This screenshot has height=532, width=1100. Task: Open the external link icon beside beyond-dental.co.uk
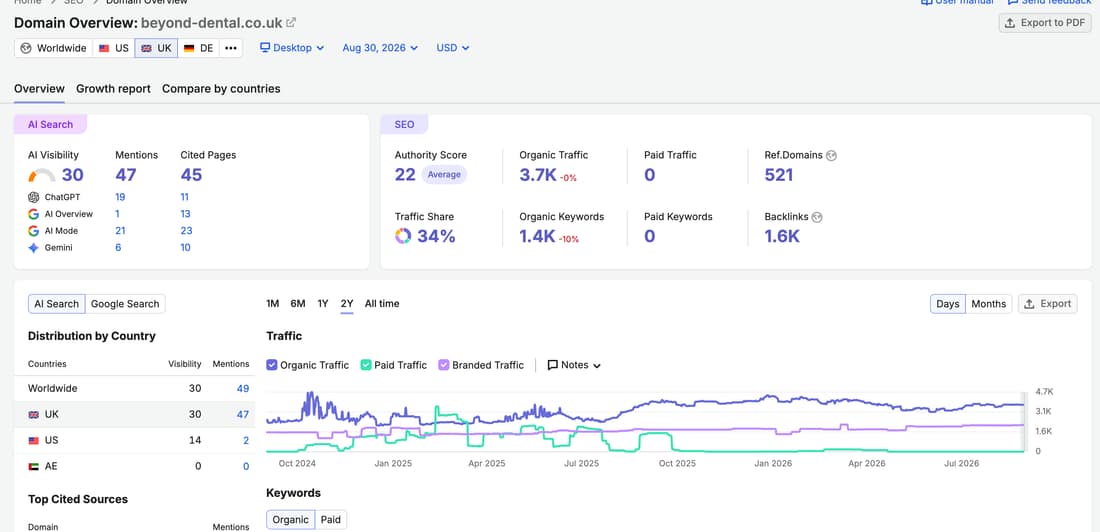[x=291, y=22]
